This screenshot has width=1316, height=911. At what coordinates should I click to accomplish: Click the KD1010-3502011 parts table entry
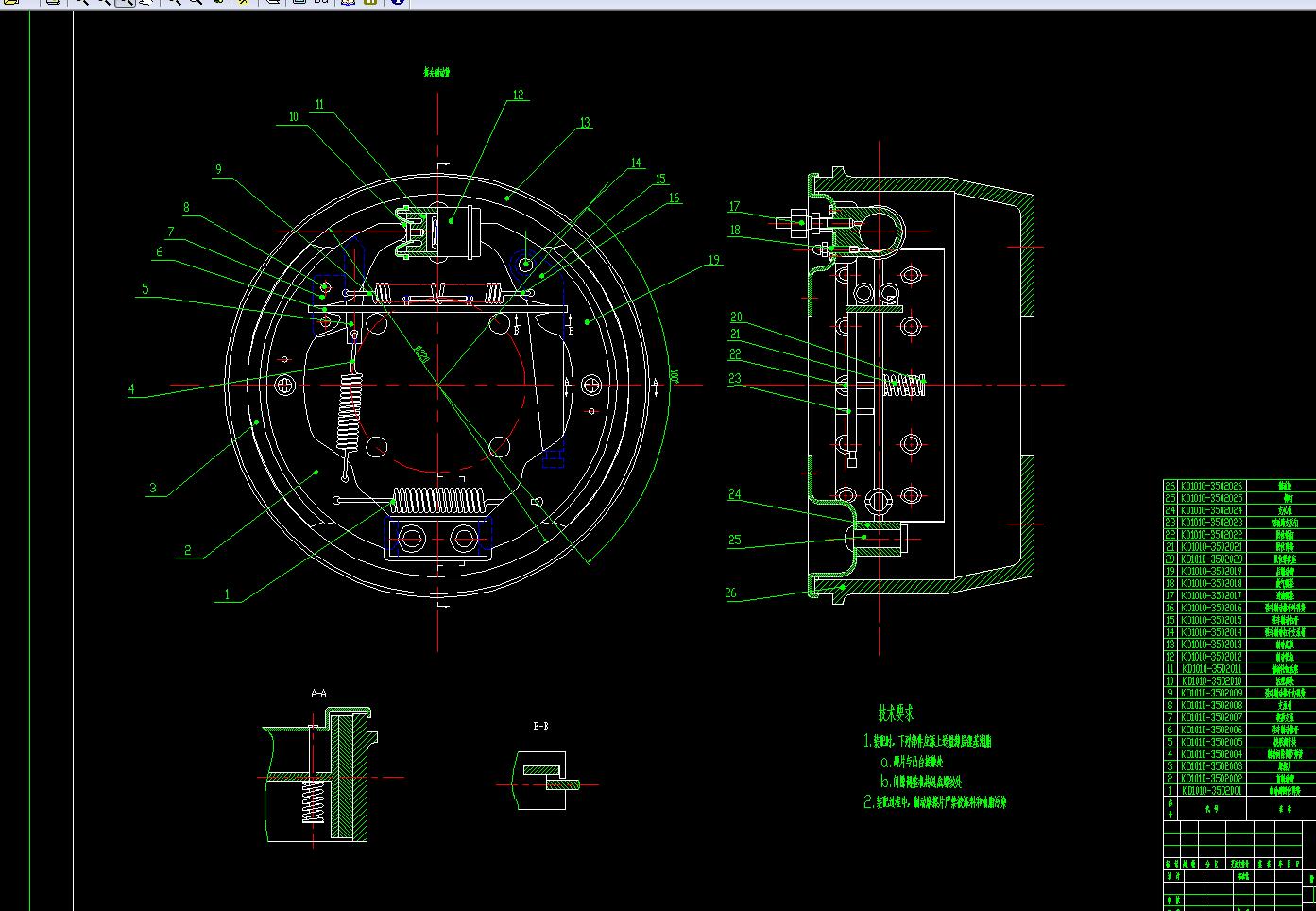1211,669
